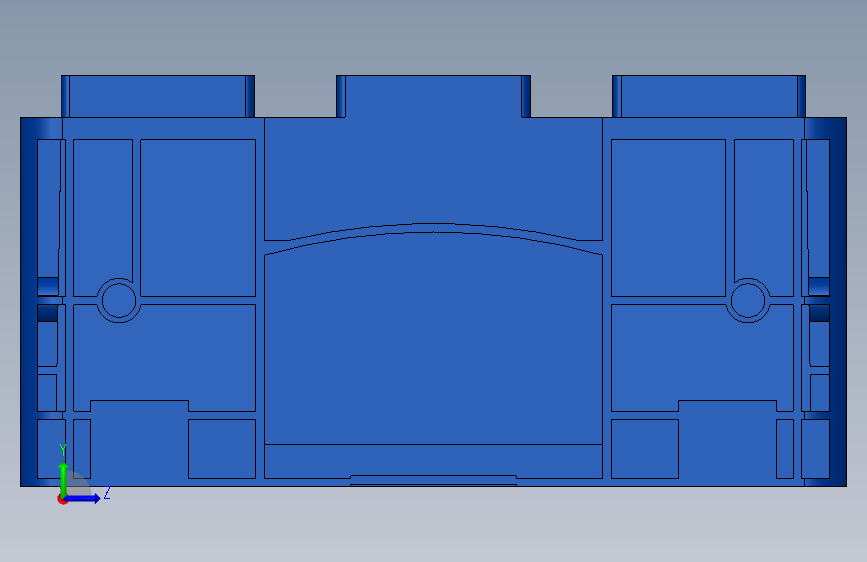Click the green Y axis arrow of the triad

[x=64, y=478]
